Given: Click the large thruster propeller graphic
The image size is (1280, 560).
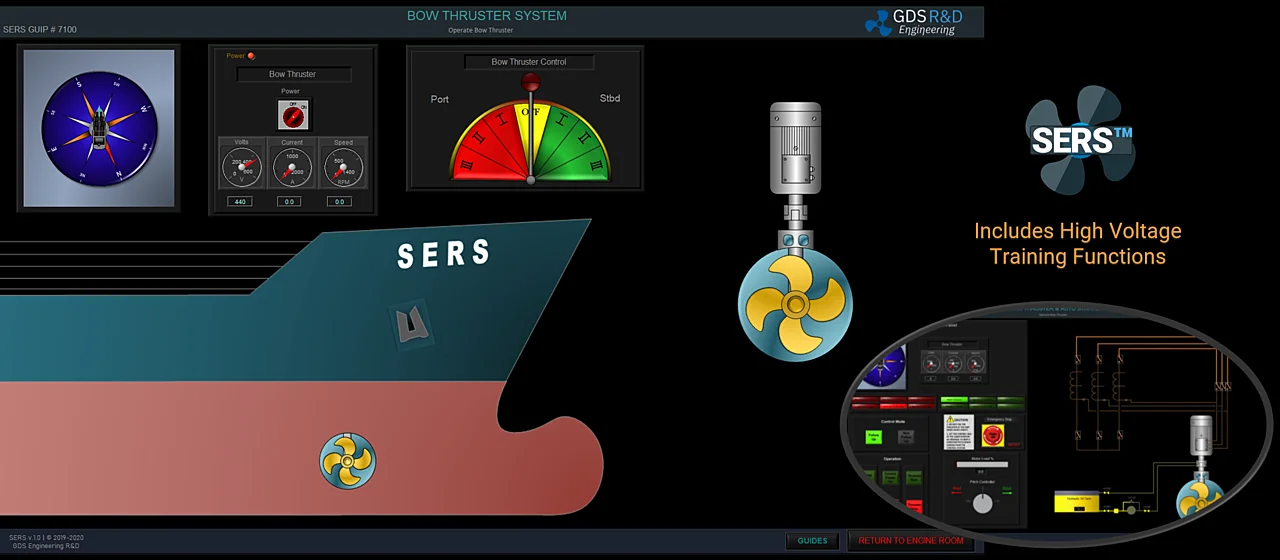Looking at the screenshot, I should [795, 305].
